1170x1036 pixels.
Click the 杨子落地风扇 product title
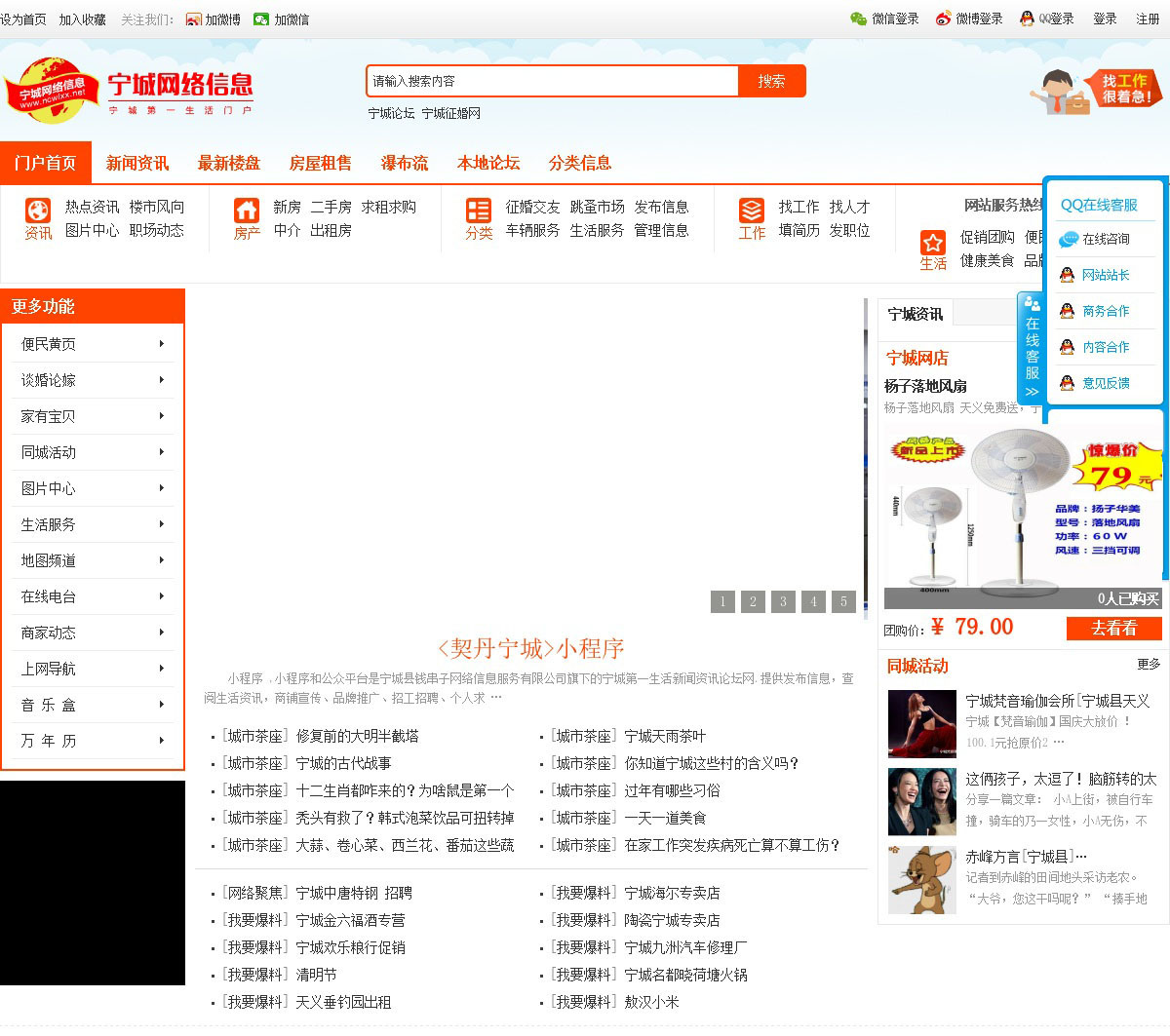coord(925,386)
